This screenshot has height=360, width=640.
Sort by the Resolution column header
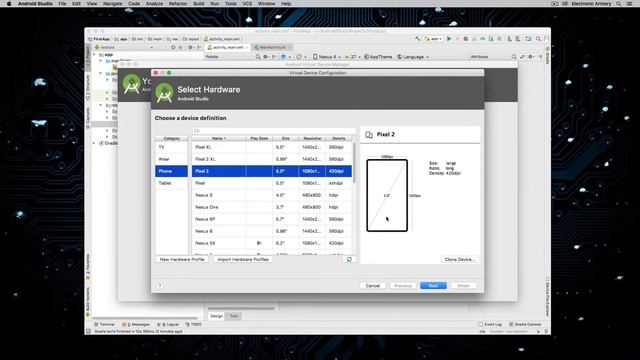(x=312, y=138)
